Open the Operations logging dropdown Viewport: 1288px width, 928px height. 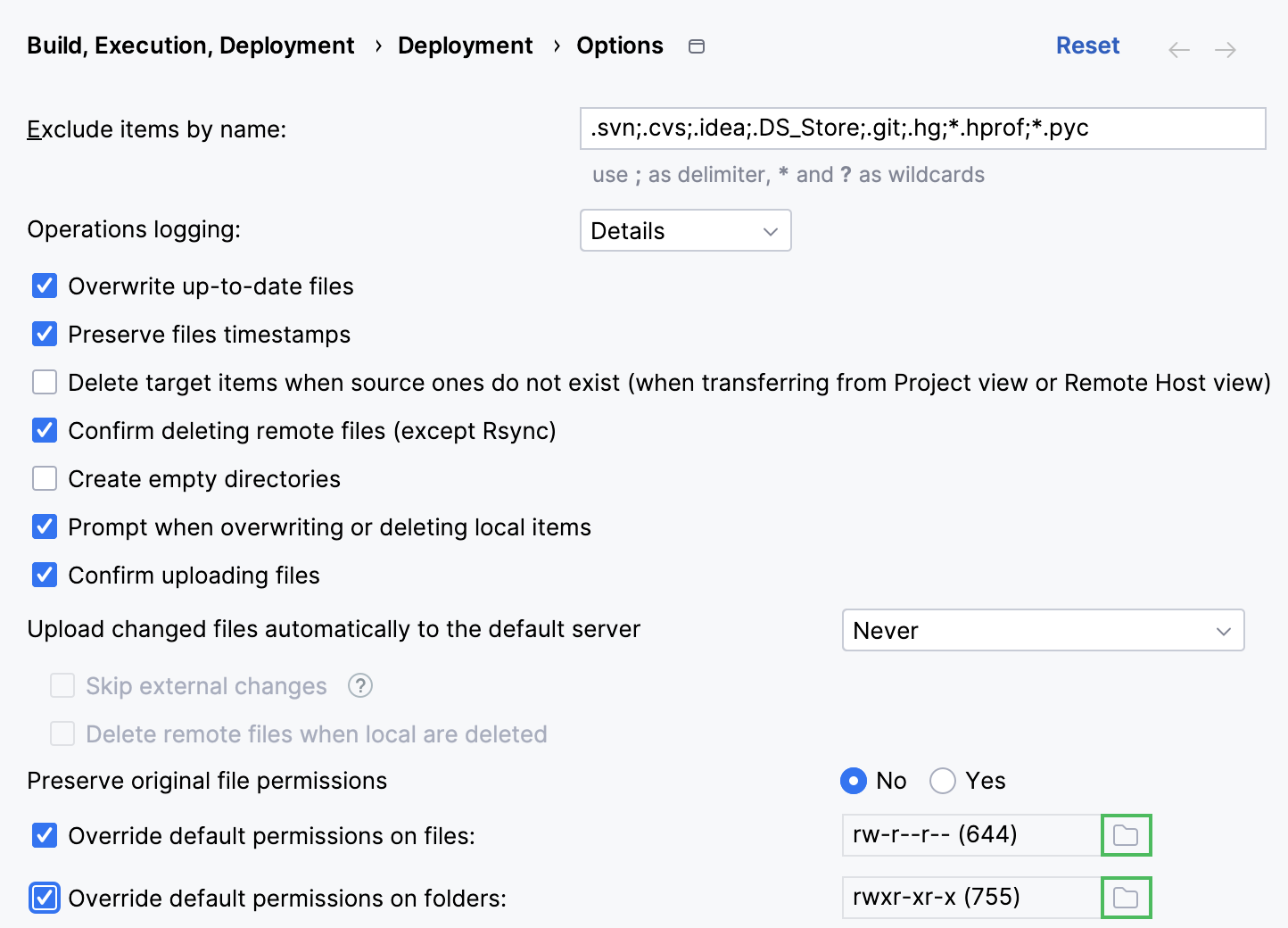[685, 230]
